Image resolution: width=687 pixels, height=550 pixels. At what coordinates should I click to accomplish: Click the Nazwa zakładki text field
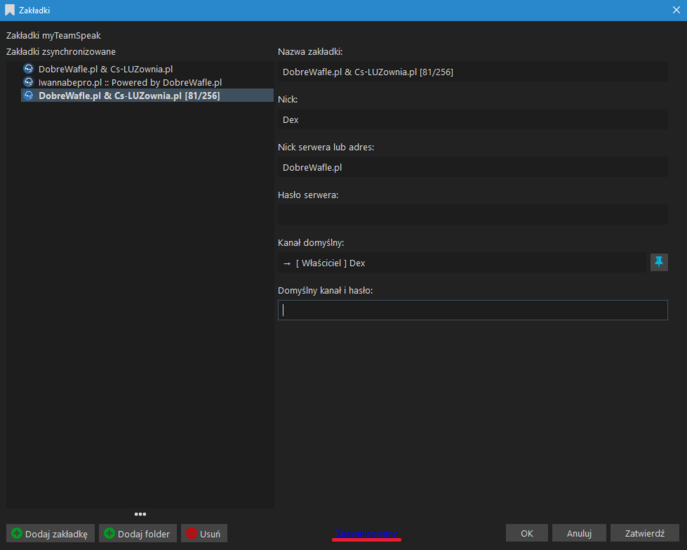(472, 72)
